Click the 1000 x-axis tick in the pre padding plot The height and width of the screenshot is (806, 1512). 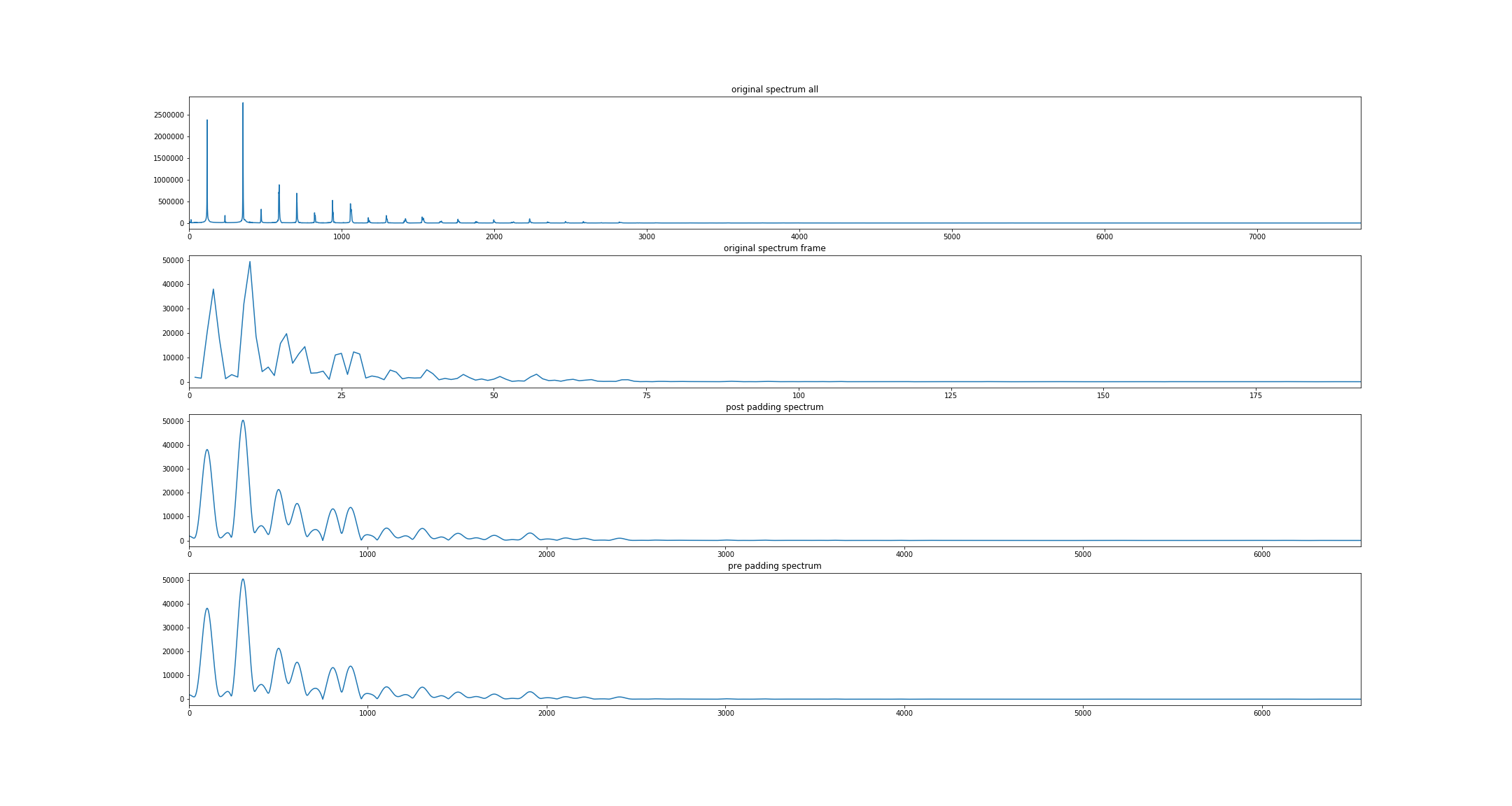[367, 714]
